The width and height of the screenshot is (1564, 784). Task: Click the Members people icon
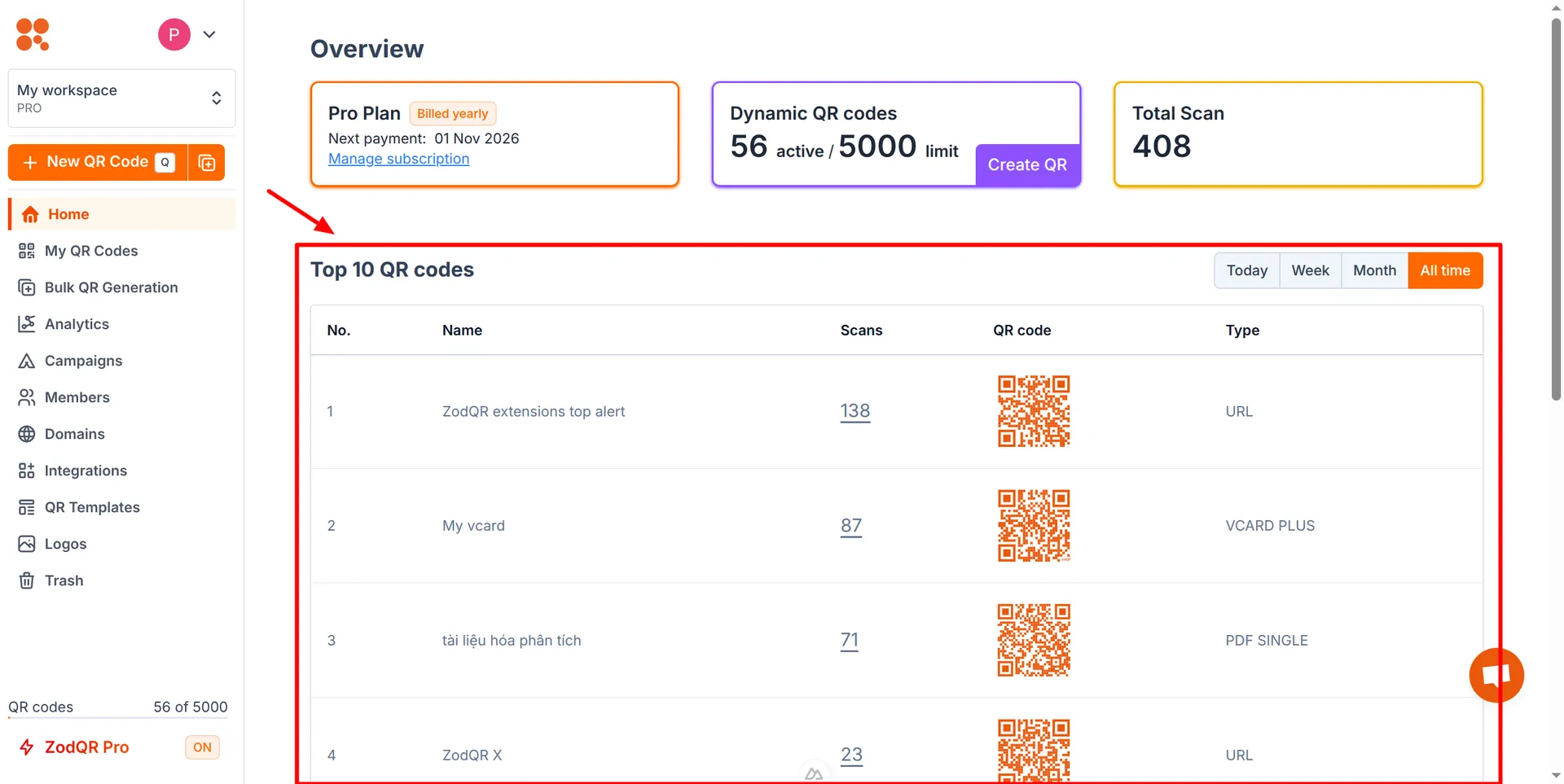coord(27,397)
